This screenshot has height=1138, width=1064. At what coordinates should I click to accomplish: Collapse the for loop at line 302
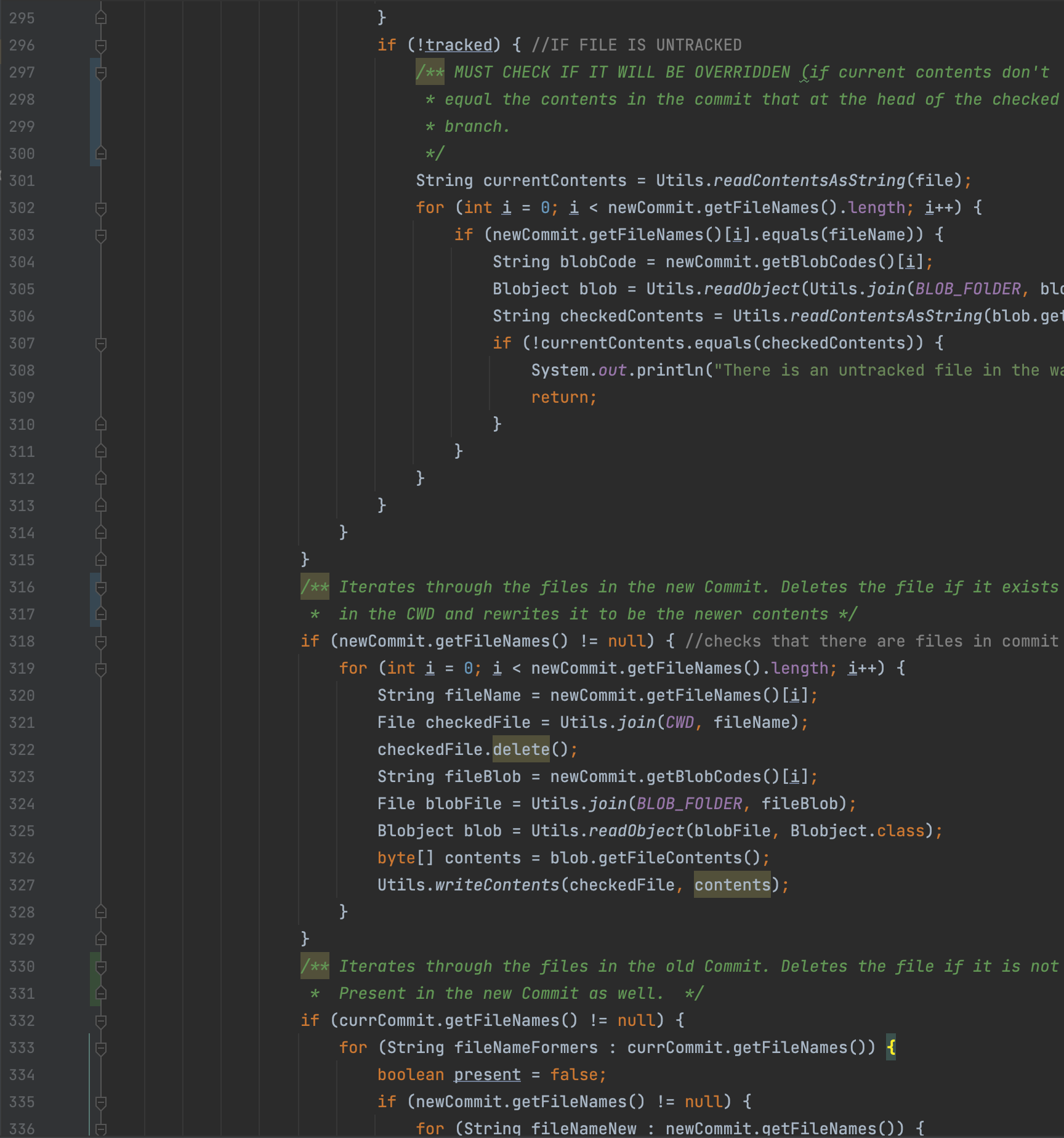101,208
